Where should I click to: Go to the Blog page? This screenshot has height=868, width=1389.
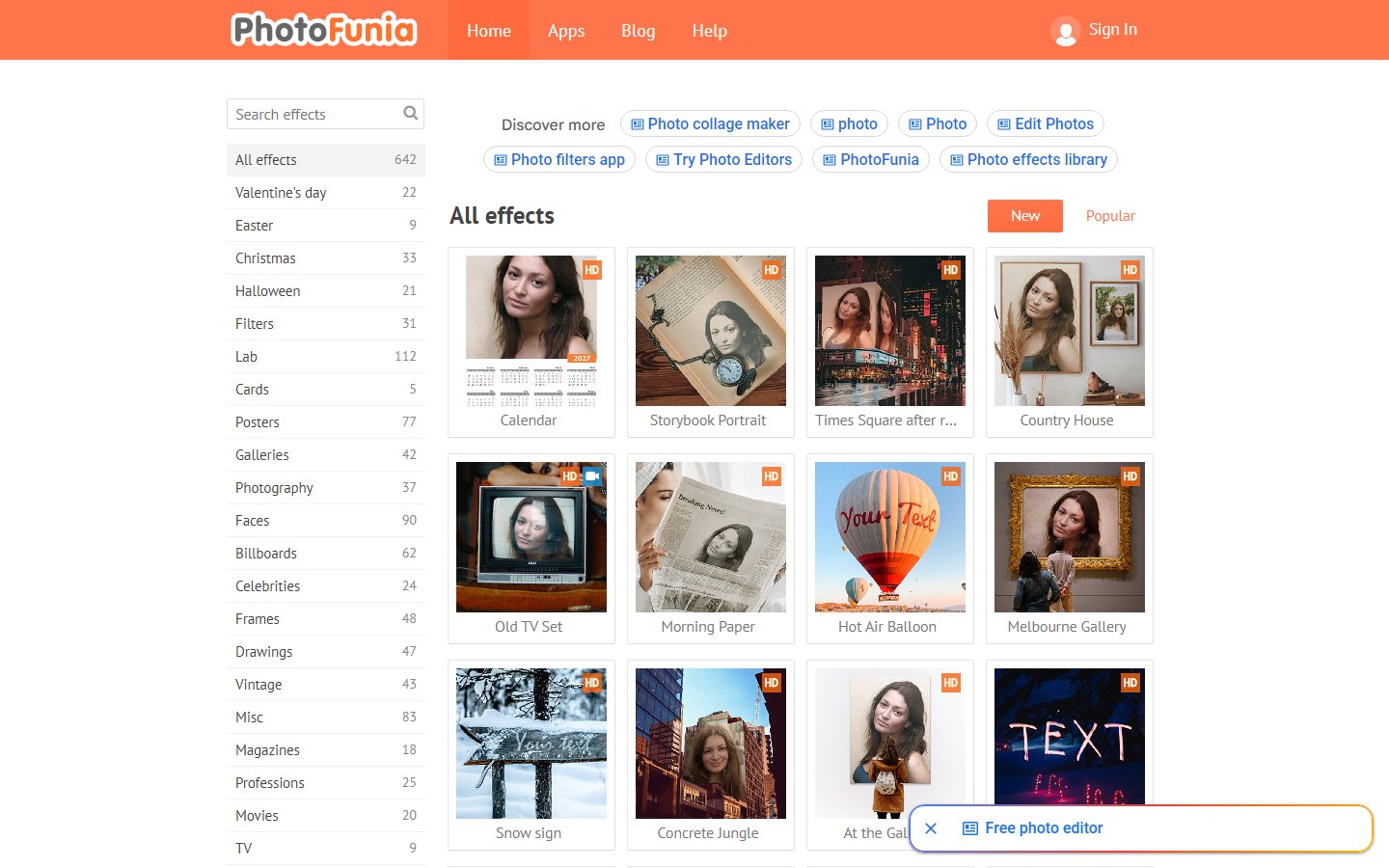point(639,30)
